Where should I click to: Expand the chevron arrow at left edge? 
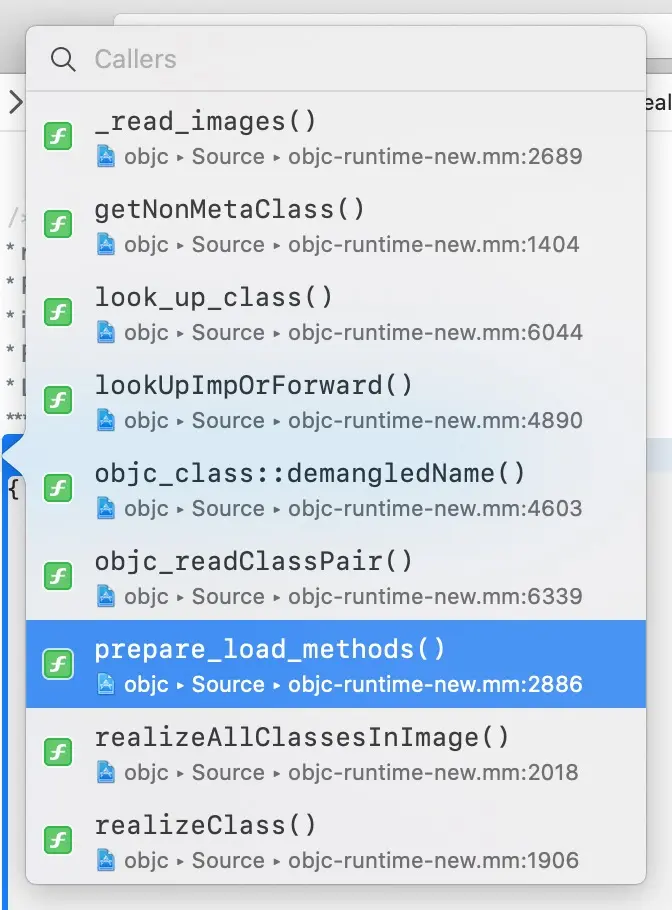click(x=16, y=102)
